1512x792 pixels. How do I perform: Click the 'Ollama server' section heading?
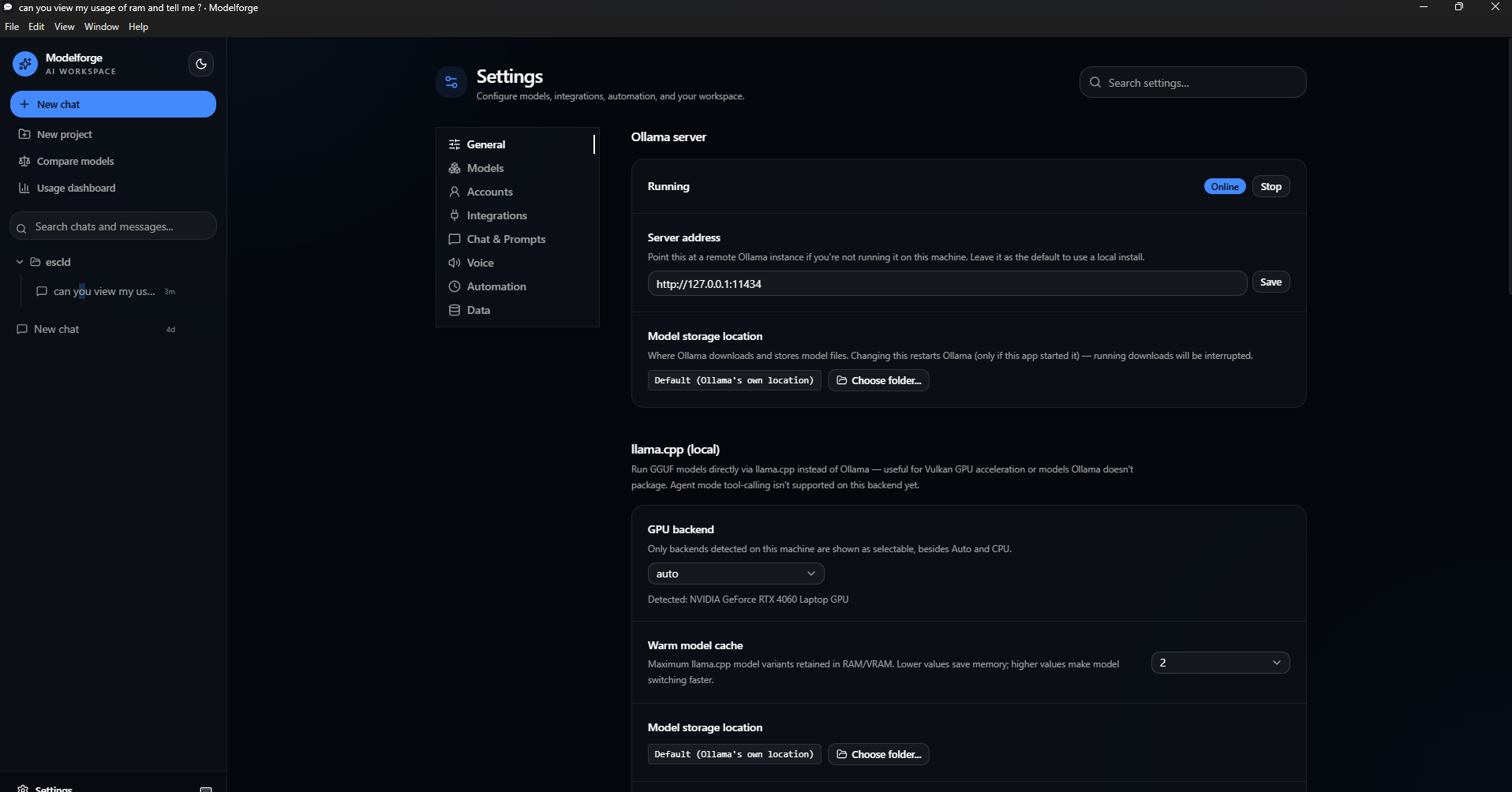point(668,136)
